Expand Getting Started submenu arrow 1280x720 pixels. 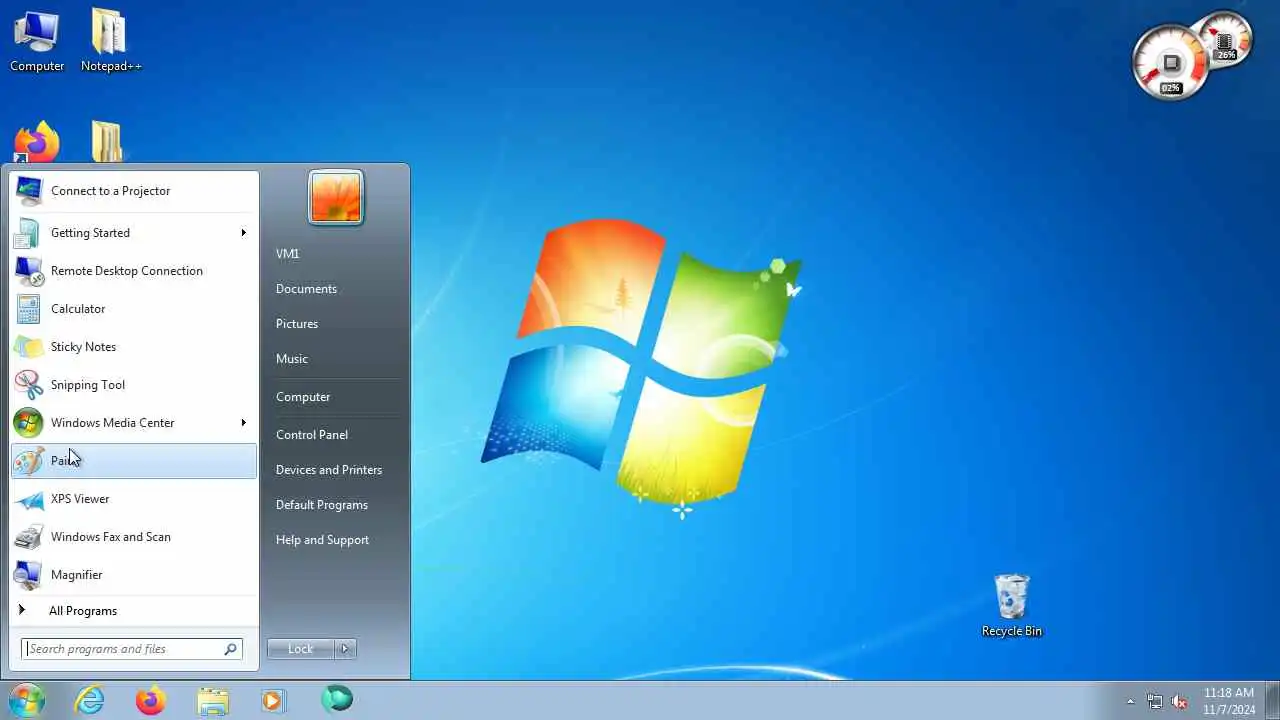pyautogui.click(x=243, y=233)
